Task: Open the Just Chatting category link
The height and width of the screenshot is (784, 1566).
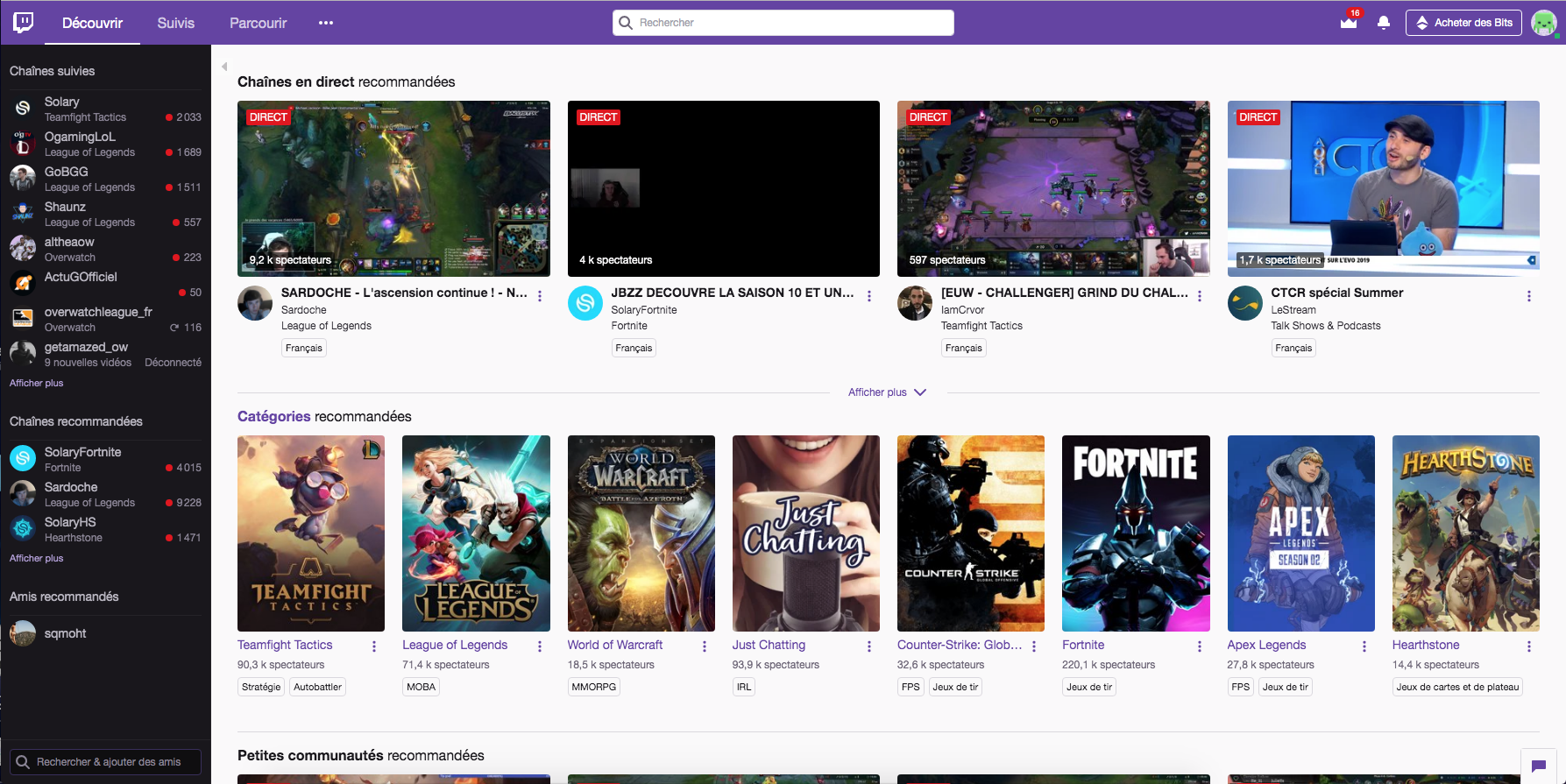Action: (x=769, y=645)
